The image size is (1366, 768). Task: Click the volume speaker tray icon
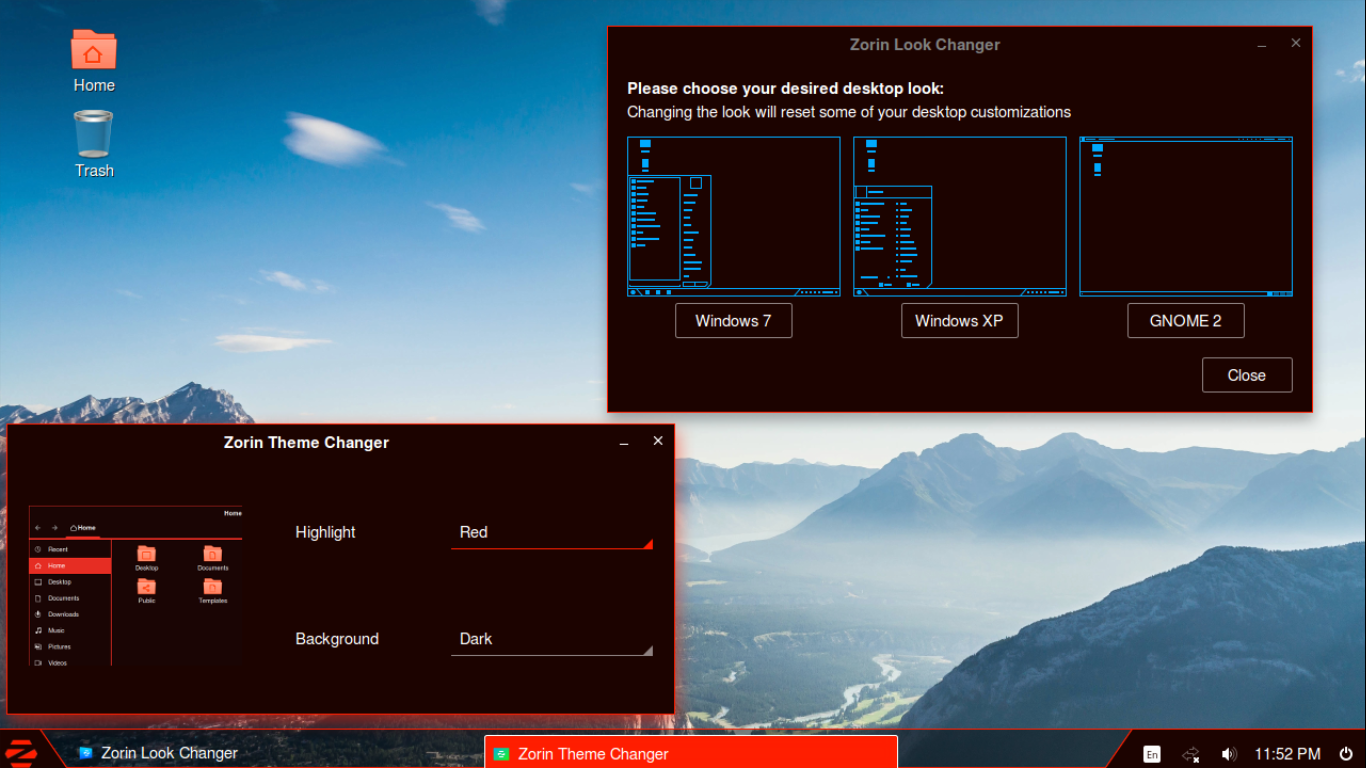pyautogui.click(x=1229, y=754)
